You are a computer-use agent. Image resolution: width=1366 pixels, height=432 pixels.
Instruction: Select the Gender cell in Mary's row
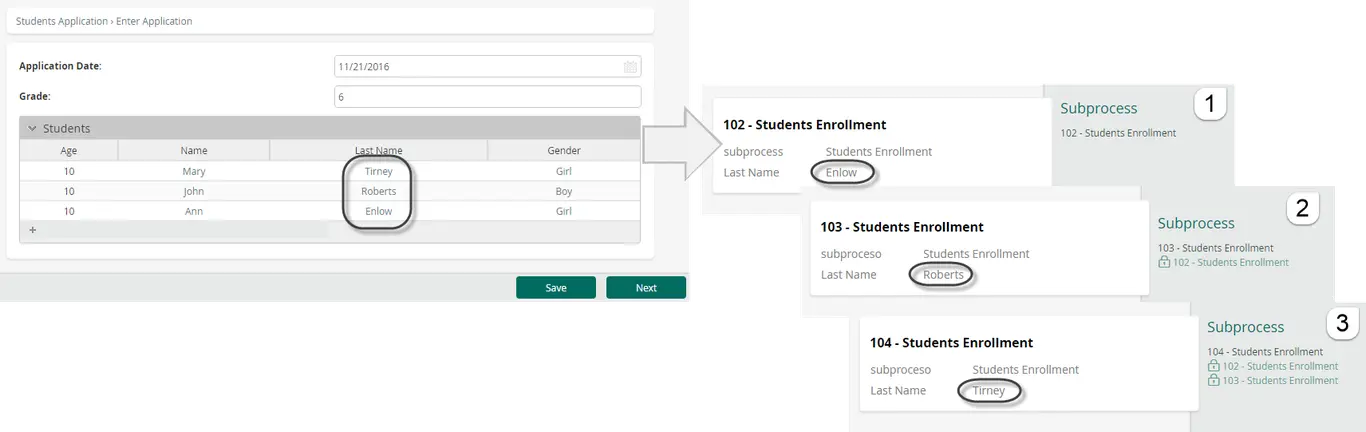click(x=564, y=171)
